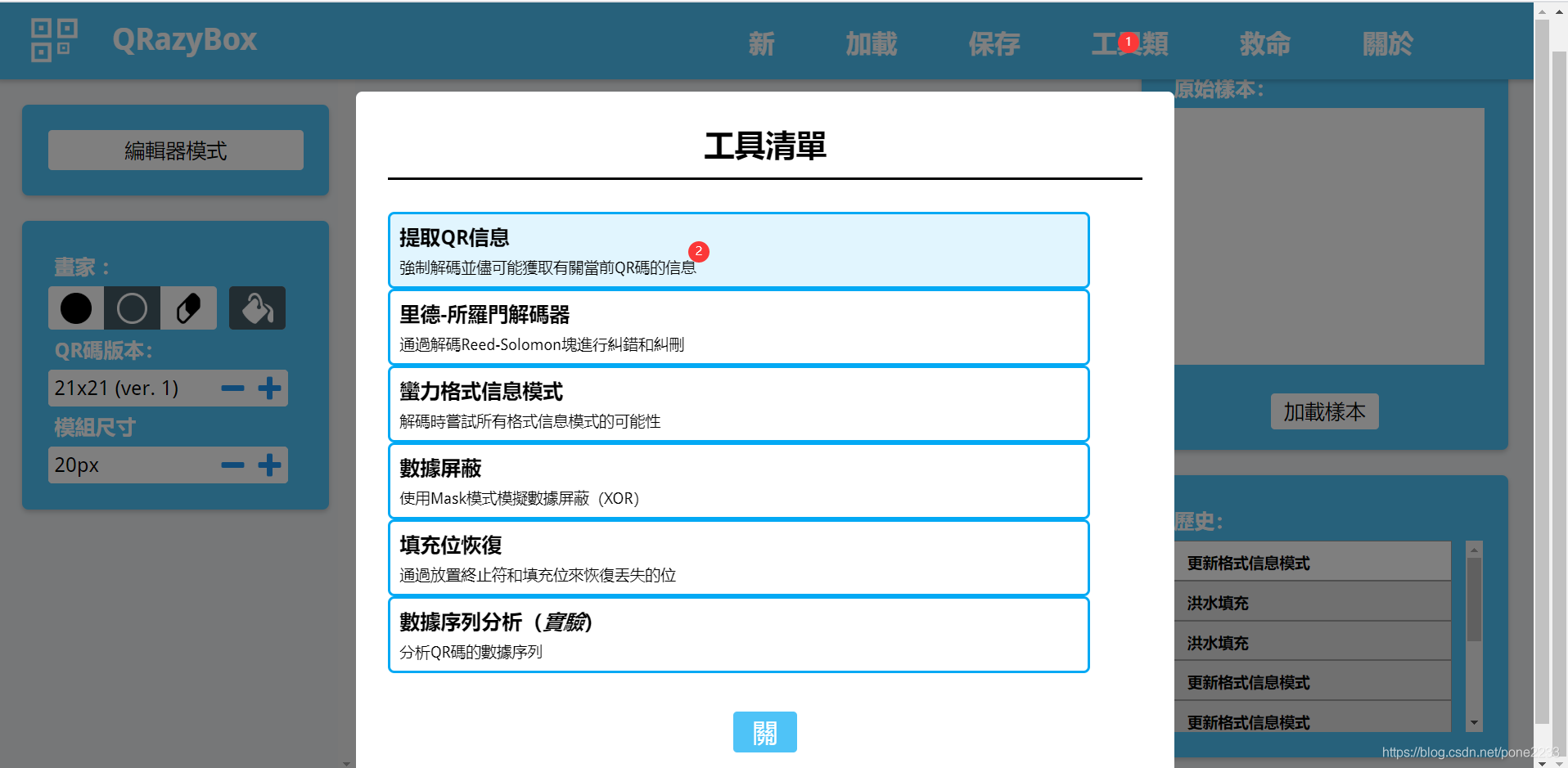Select the white circle module tool

[133, 308]
